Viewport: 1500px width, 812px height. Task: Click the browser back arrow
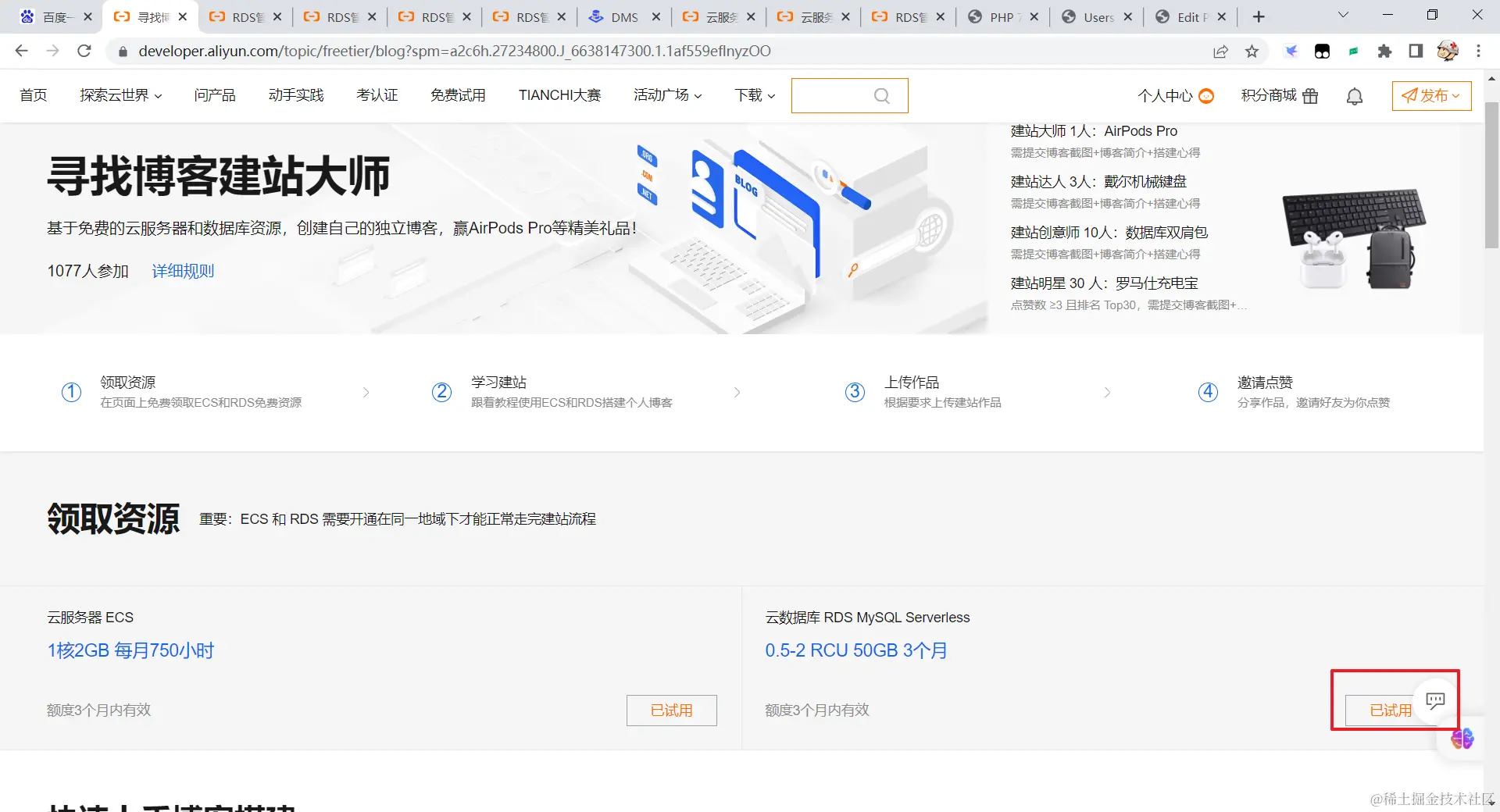point(22,51)
